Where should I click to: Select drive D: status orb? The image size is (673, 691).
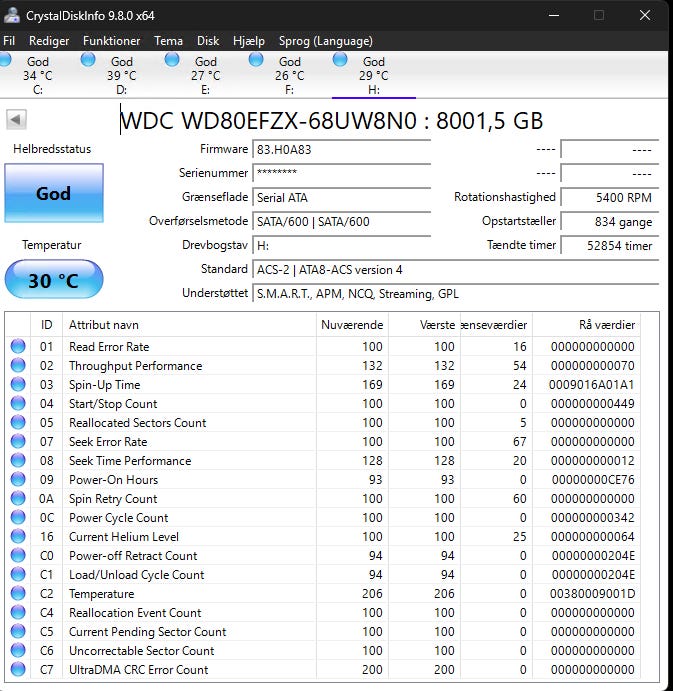click(x=88, y=60)
